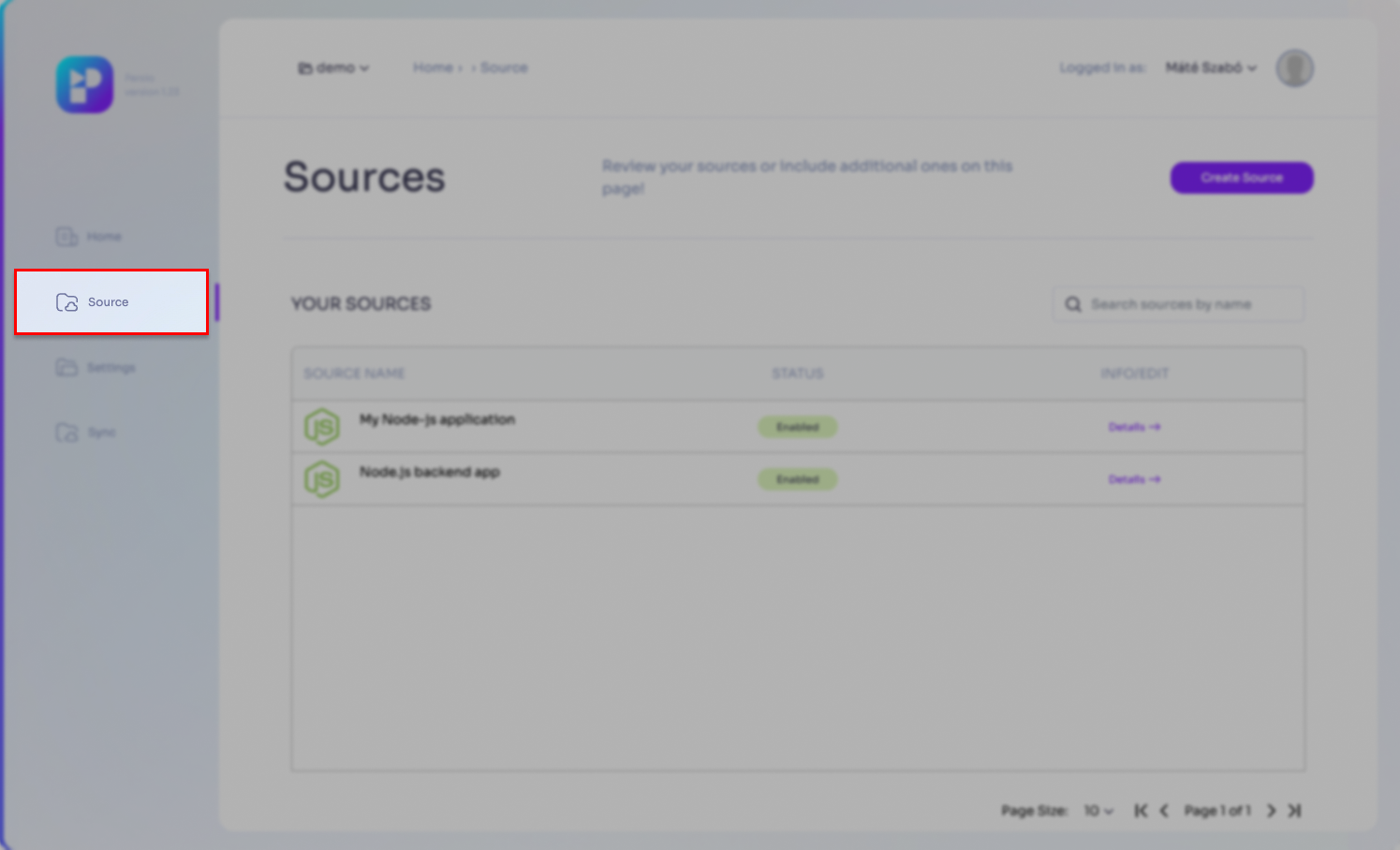
Task: Click the app logo in the sidebar
Action: click(84, 84)
